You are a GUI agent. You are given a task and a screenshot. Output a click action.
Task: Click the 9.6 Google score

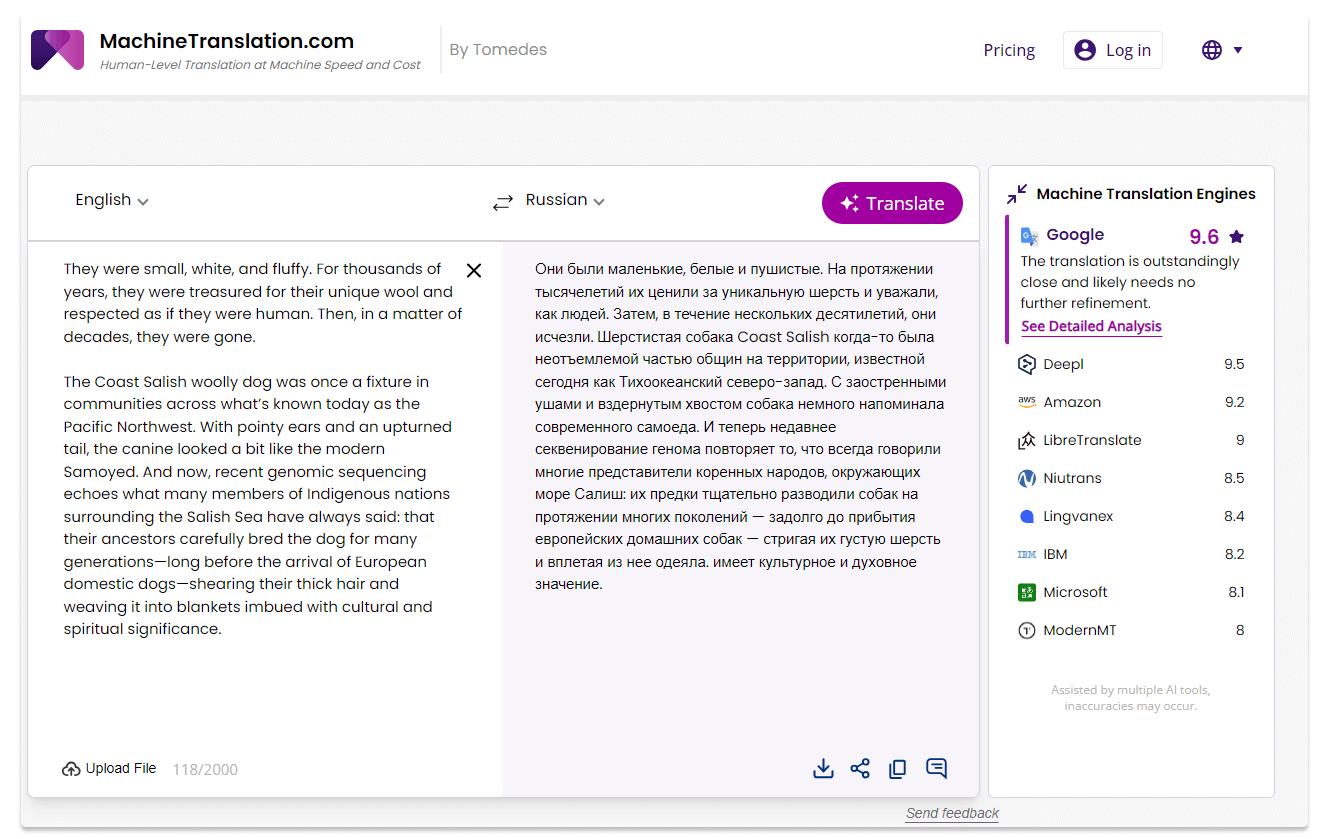[1204, 237]
